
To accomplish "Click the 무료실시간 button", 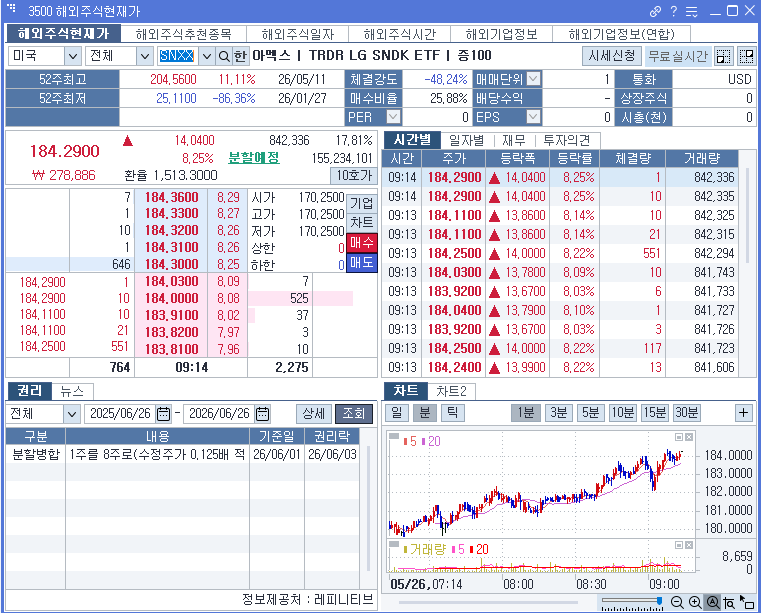I will (678, 56).
